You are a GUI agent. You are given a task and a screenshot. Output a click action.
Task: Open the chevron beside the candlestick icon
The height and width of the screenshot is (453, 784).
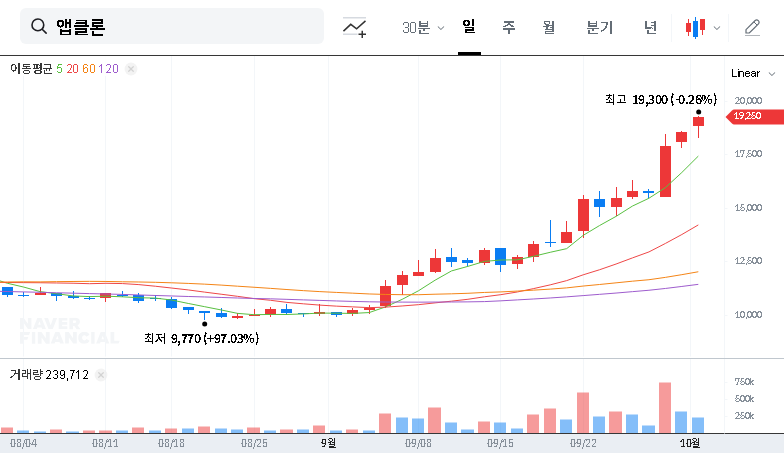point(716,28)
